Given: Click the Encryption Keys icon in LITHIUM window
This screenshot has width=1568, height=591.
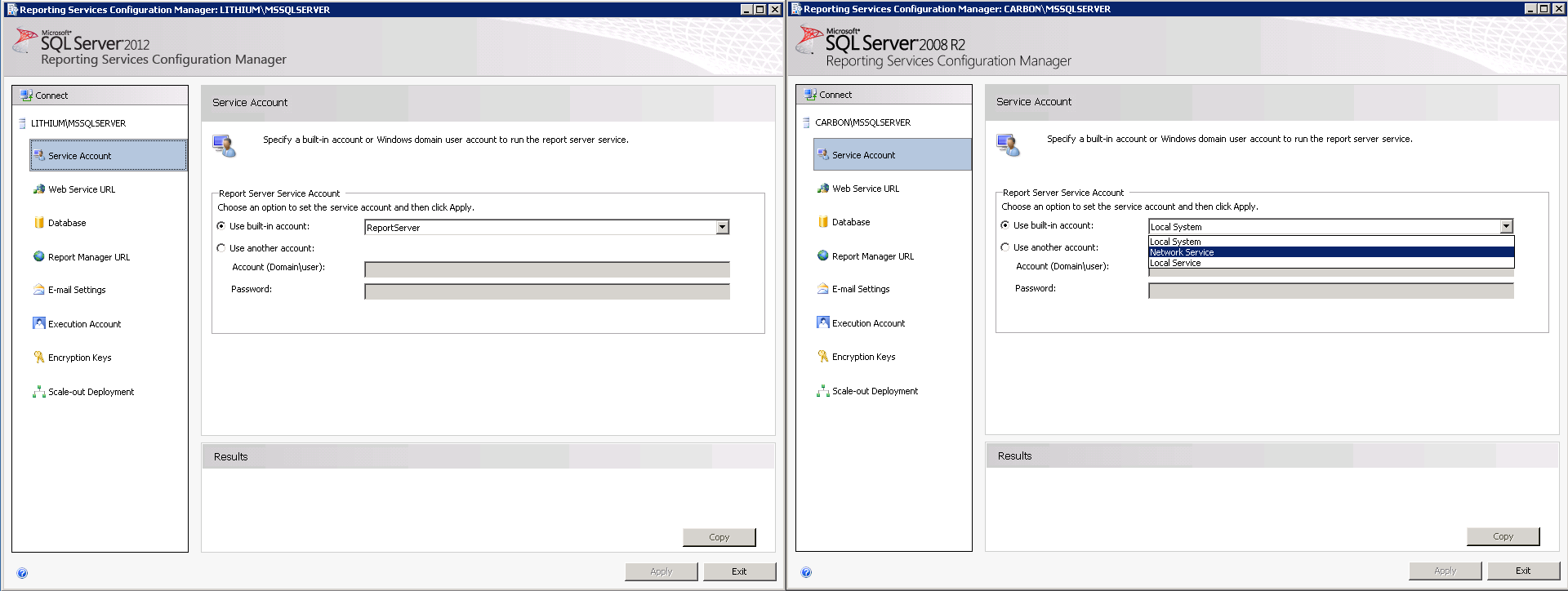Looking at the screenshot, I should pyautogui.click(x=39, y=358).
